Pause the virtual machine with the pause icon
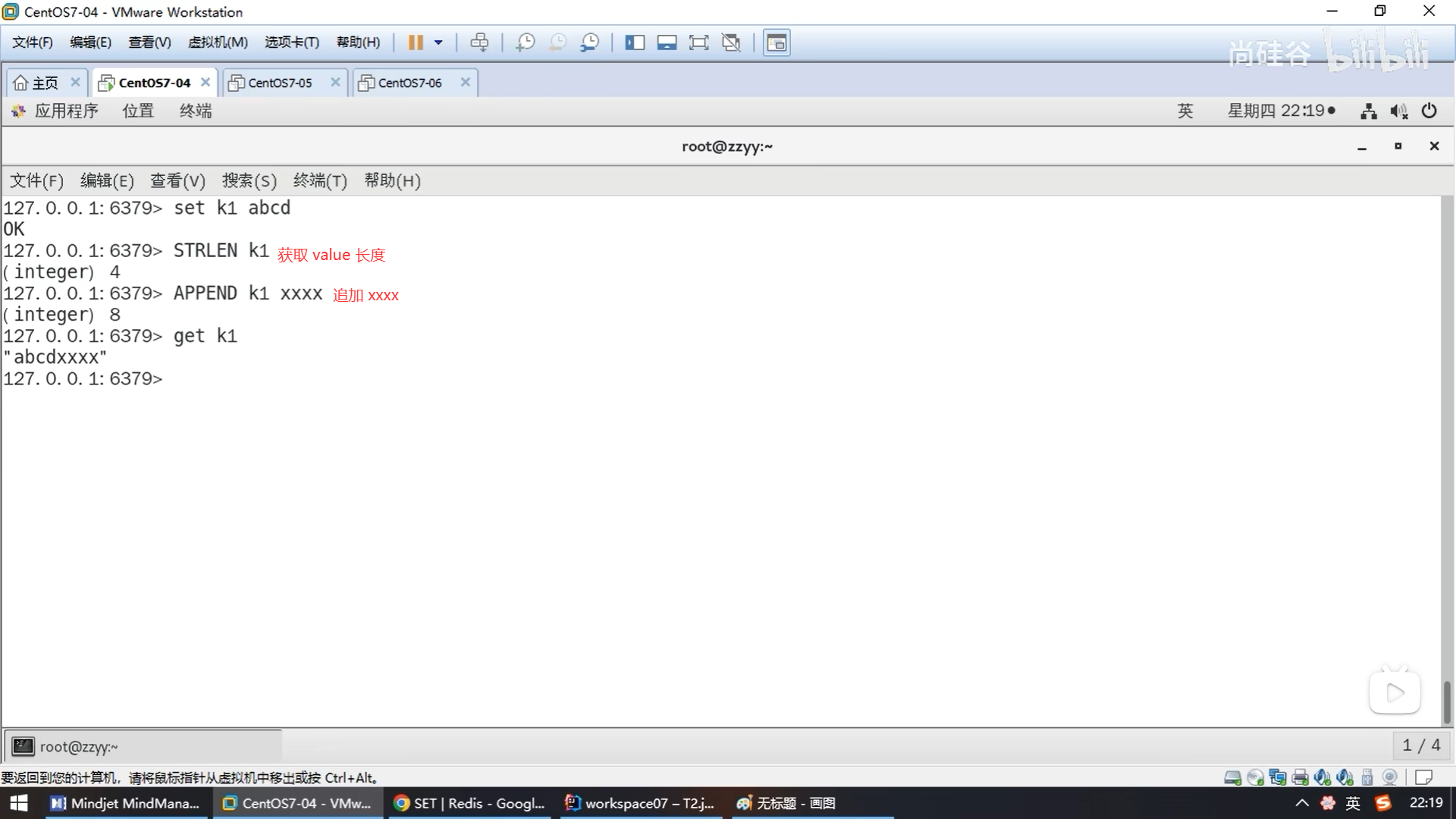Image resolution: width=1456 pixels, height=819 pixels. (x=416, y=42)
